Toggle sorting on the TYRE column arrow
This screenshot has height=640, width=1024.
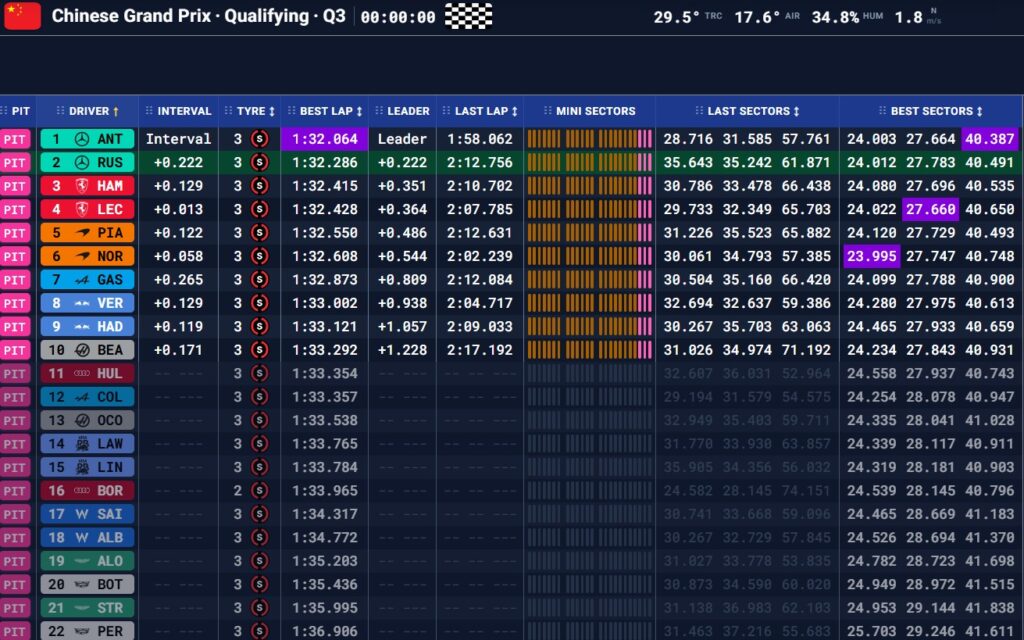tap(272, 111)
